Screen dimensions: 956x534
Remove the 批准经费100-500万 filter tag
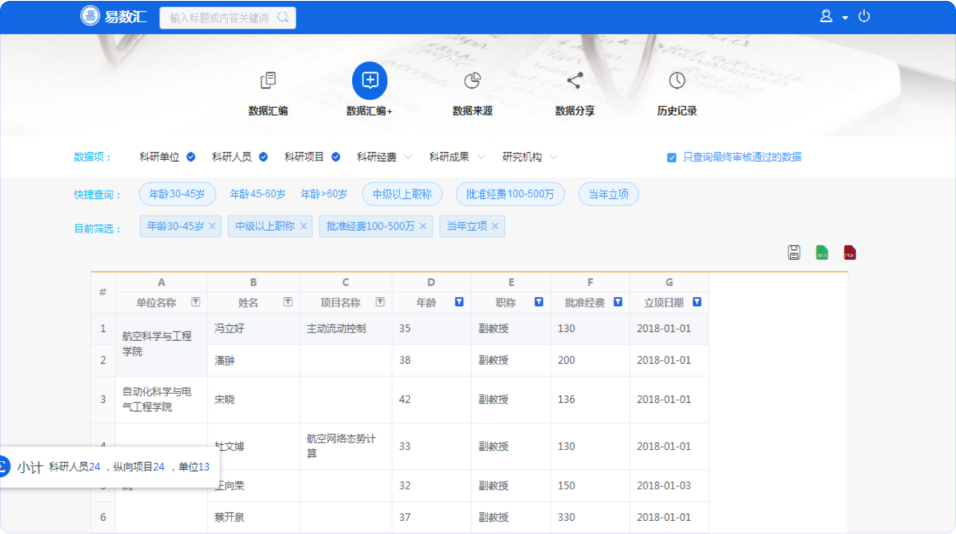pos(423,226)
